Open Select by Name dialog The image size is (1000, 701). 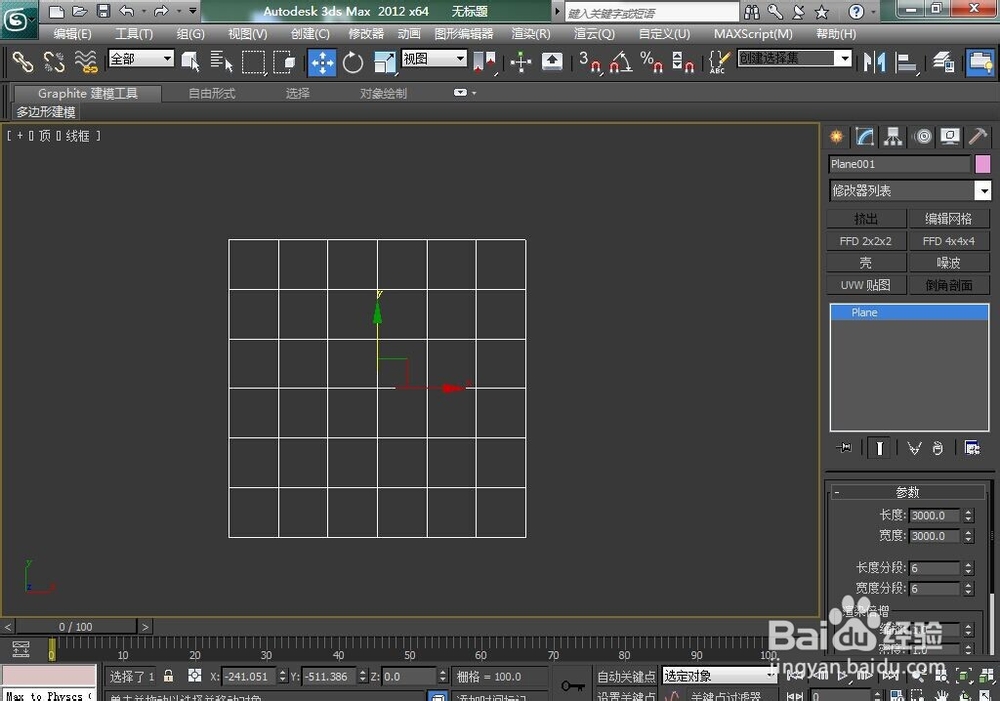[221, 62]
